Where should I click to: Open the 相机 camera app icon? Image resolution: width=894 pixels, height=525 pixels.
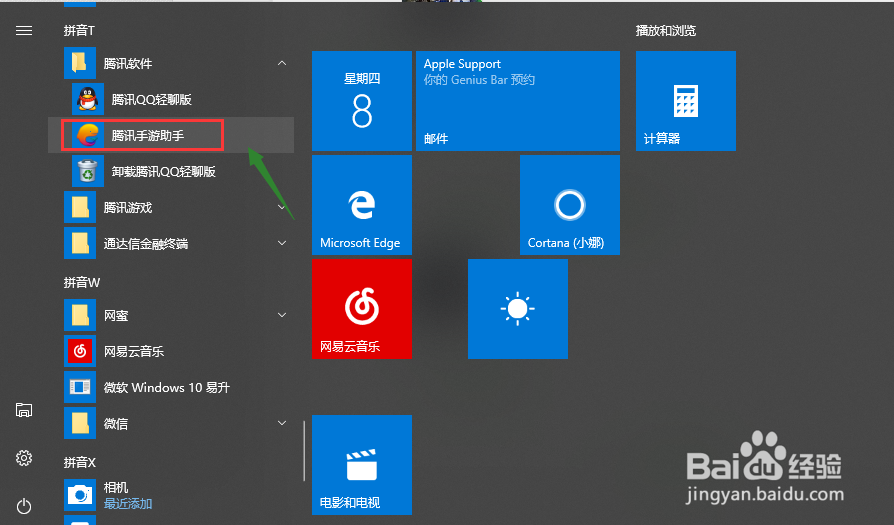point(80,495)
